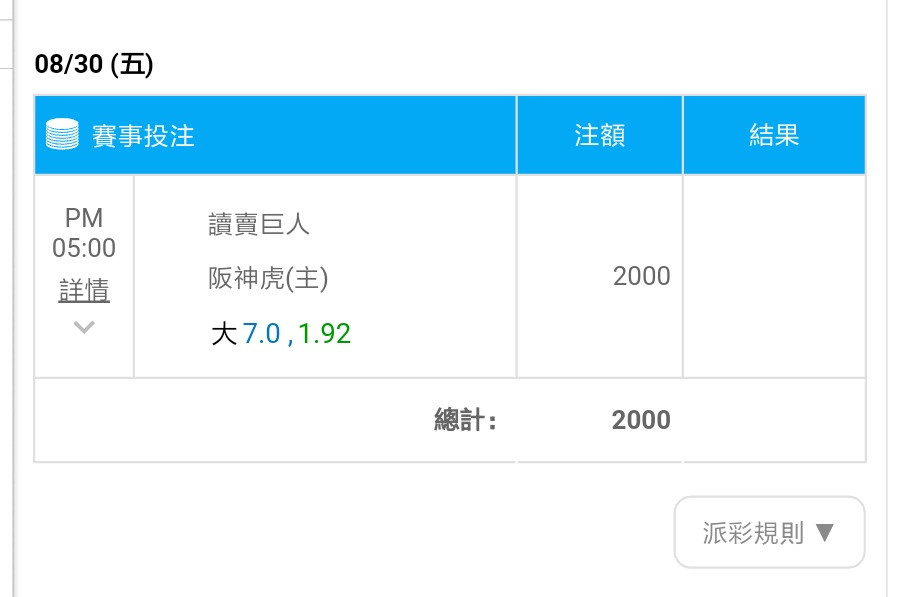Click the 大 7.0 handicap value
The width and height of the screenshot is (909, 597).
[246, 334]
